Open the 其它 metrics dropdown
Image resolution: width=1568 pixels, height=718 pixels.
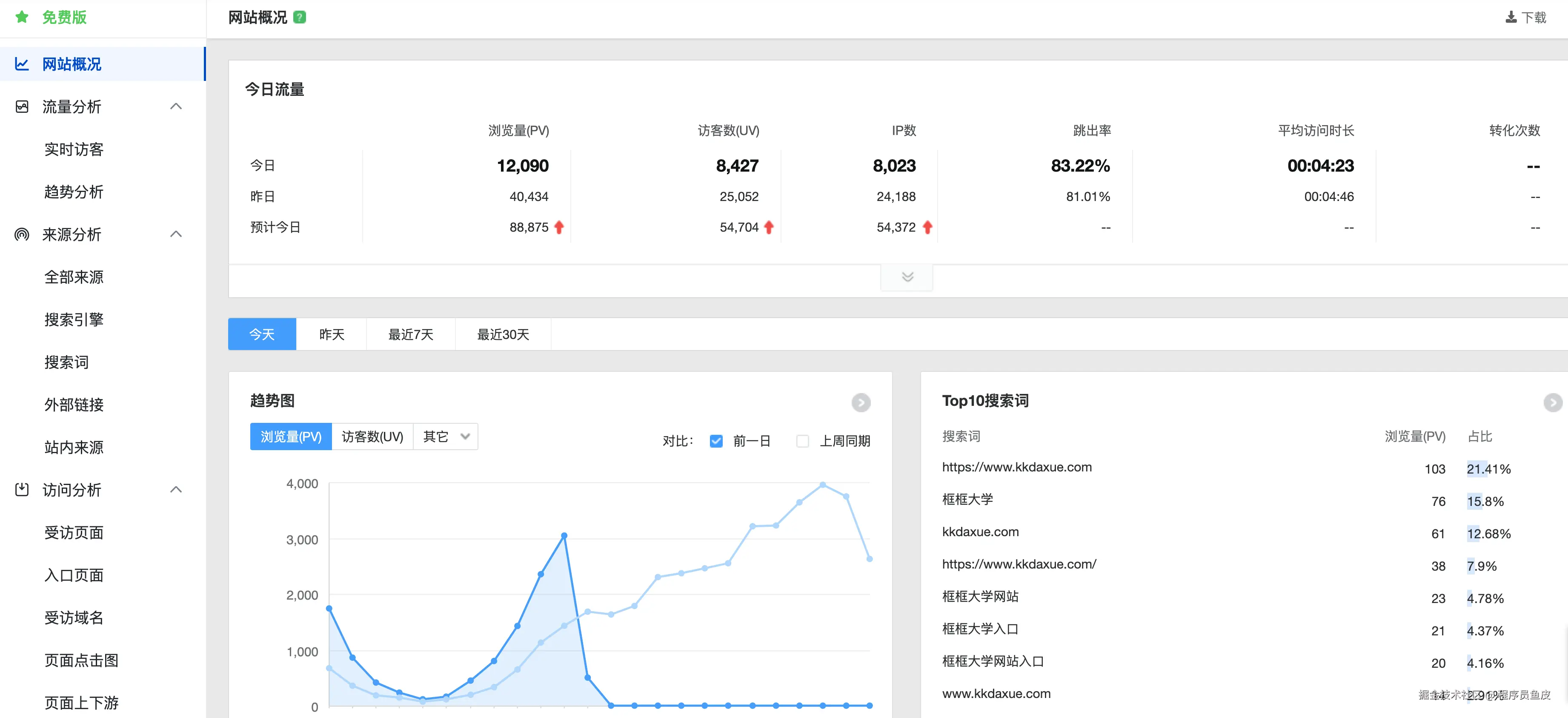446,437
